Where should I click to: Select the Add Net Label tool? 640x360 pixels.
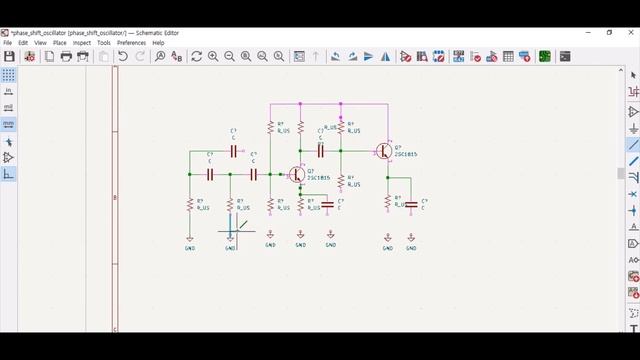tap(633, 227)
